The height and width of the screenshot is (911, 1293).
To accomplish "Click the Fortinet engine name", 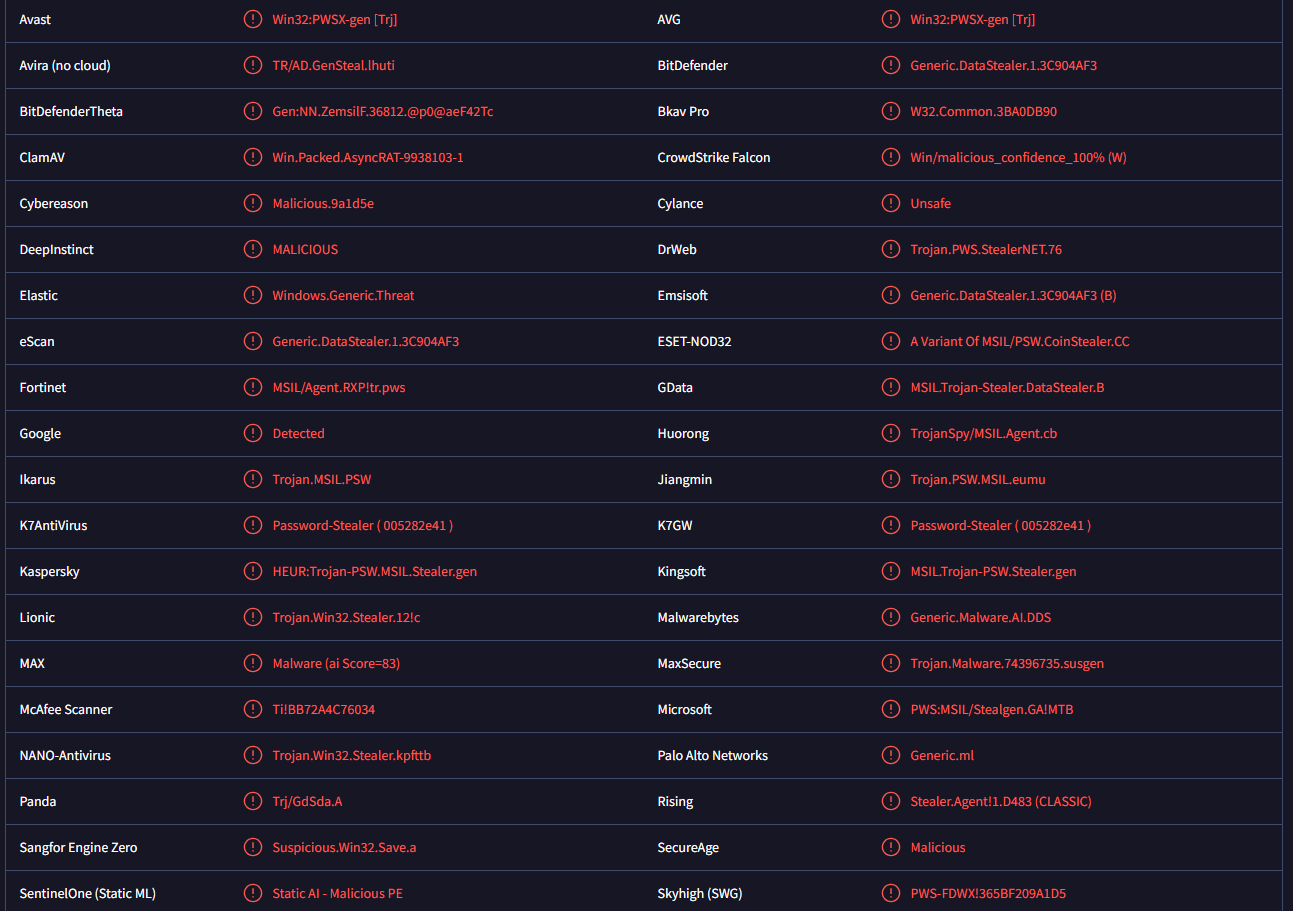I will (43, 387).
